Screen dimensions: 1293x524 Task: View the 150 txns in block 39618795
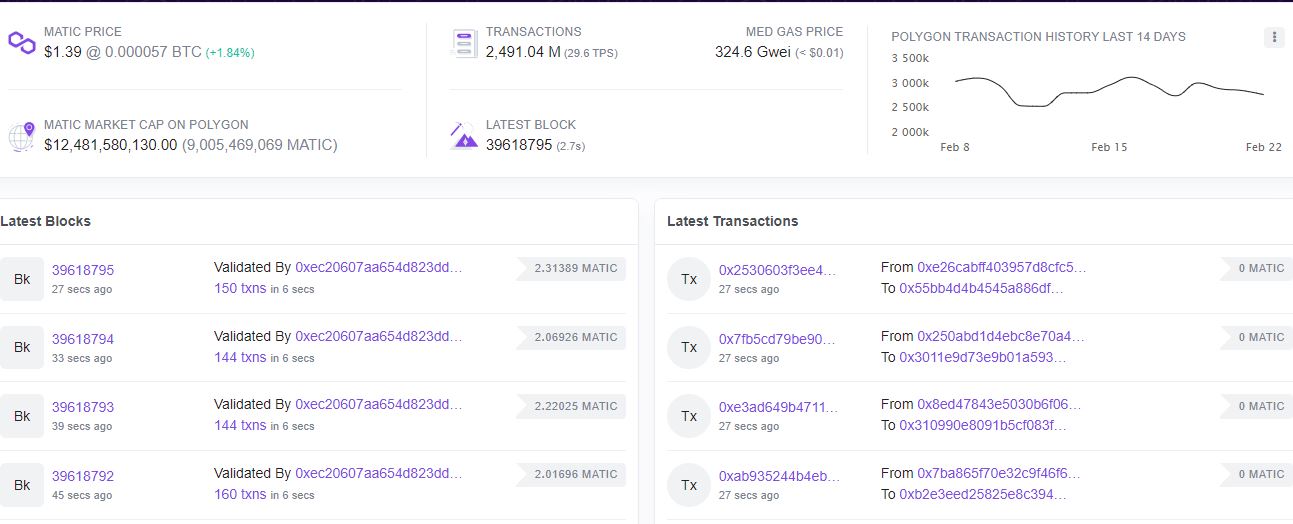240,288
